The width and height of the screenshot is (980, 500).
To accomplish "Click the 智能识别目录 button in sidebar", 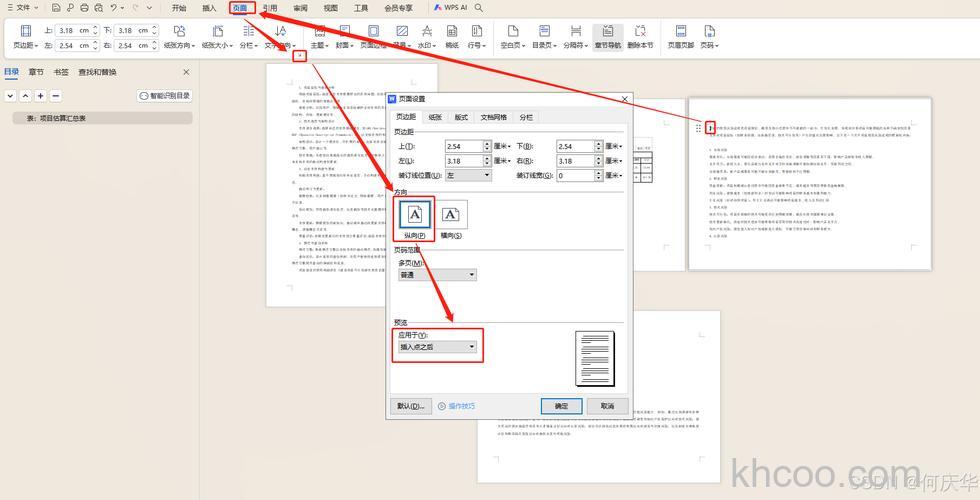I will pyautogui.click(x=165, y=96).
